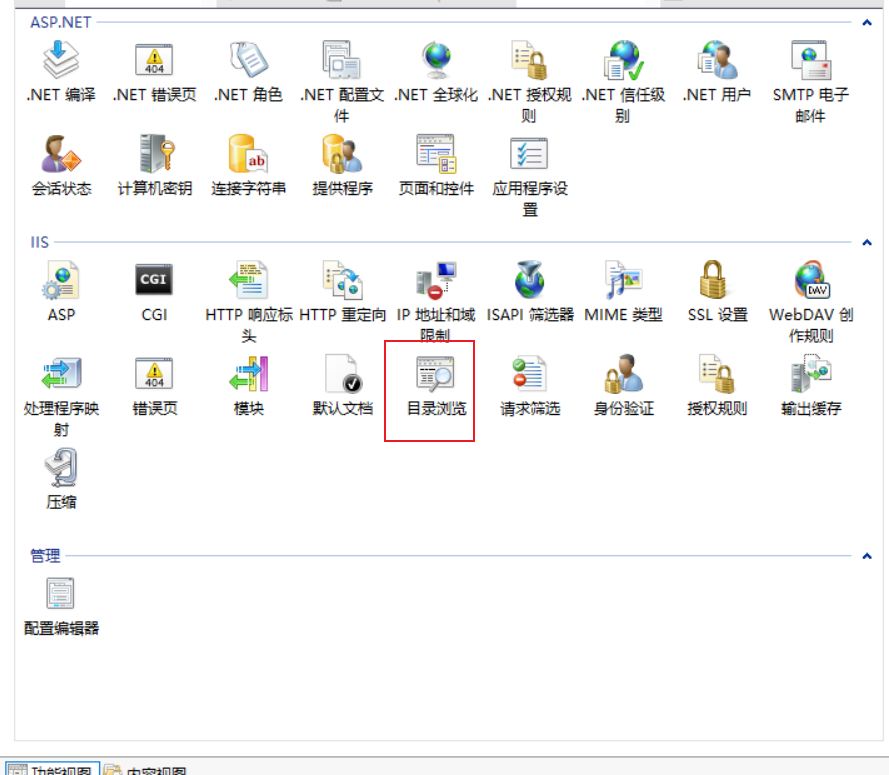
Task: Open the 目录浏览 feature icon
Action: coord(436,374)
